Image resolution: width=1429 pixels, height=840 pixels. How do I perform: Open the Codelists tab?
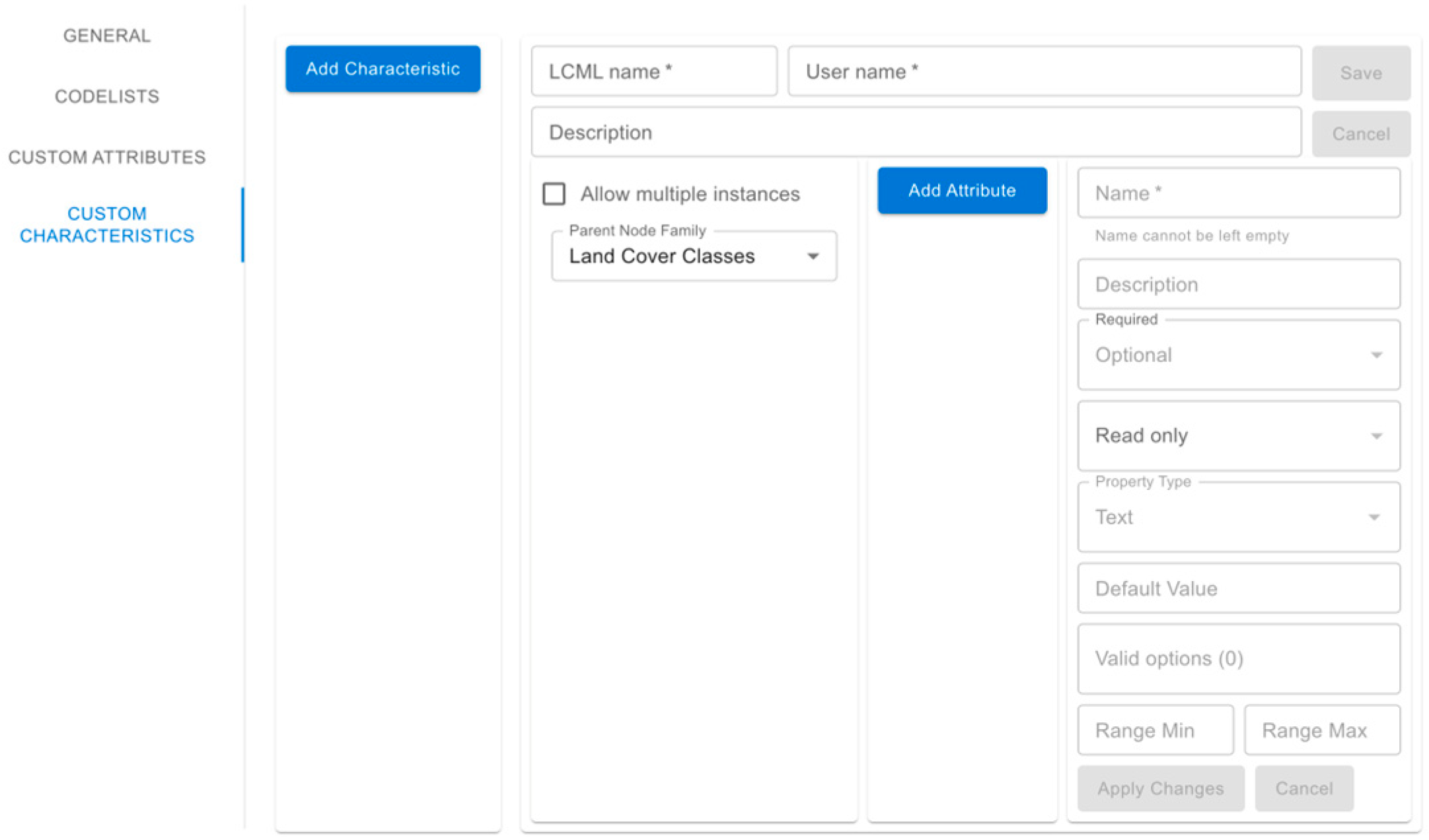coord(107,96)
